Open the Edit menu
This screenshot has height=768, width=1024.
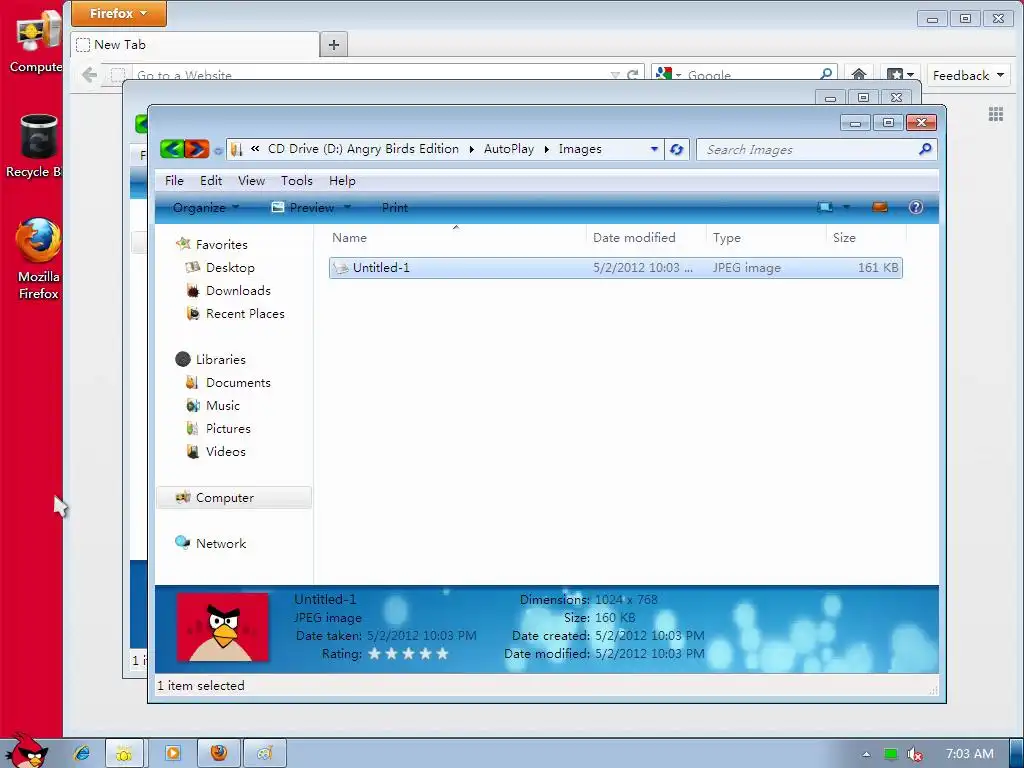(210, 181)
